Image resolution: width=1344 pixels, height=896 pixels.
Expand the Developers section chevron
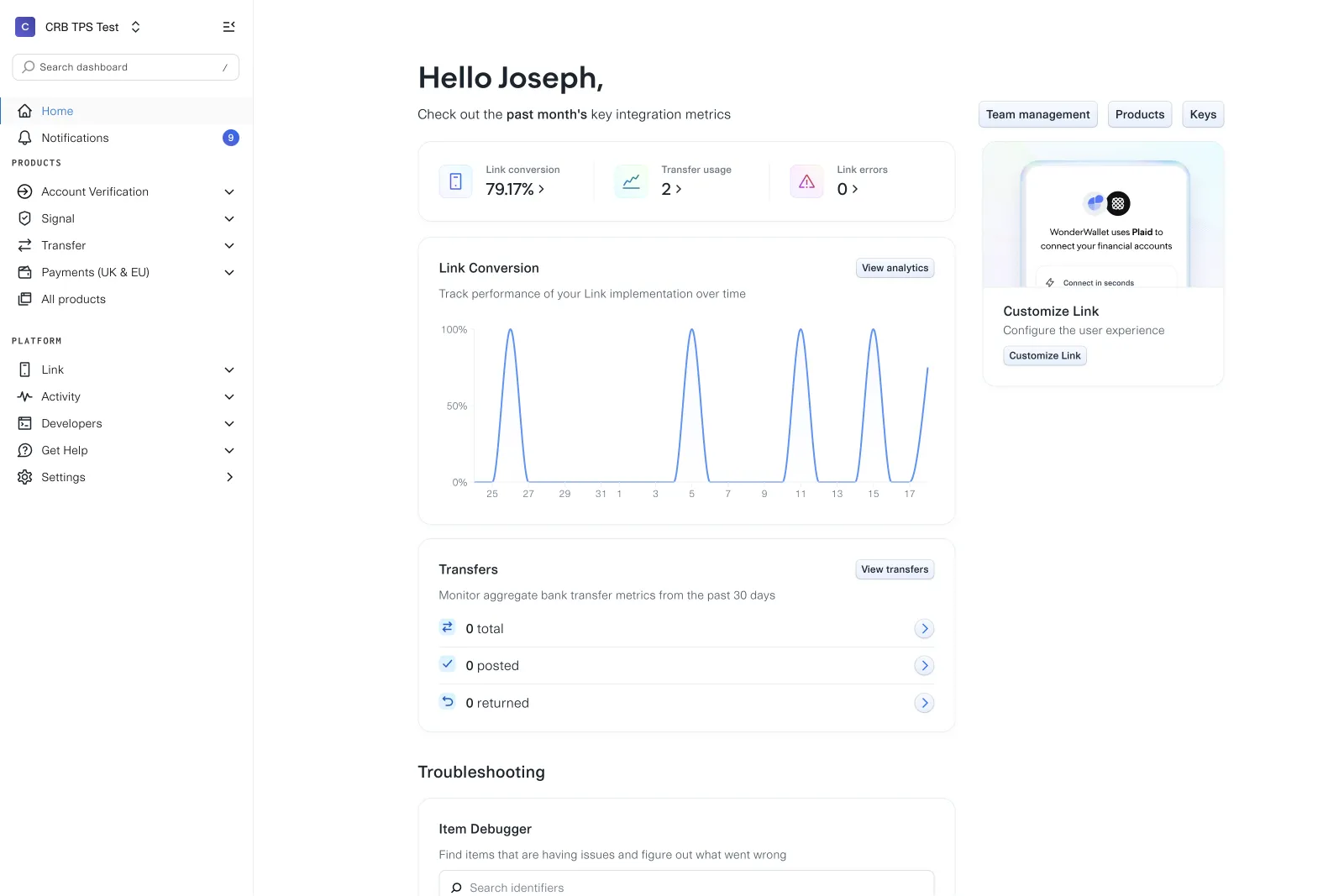click(x=229, y=423)
